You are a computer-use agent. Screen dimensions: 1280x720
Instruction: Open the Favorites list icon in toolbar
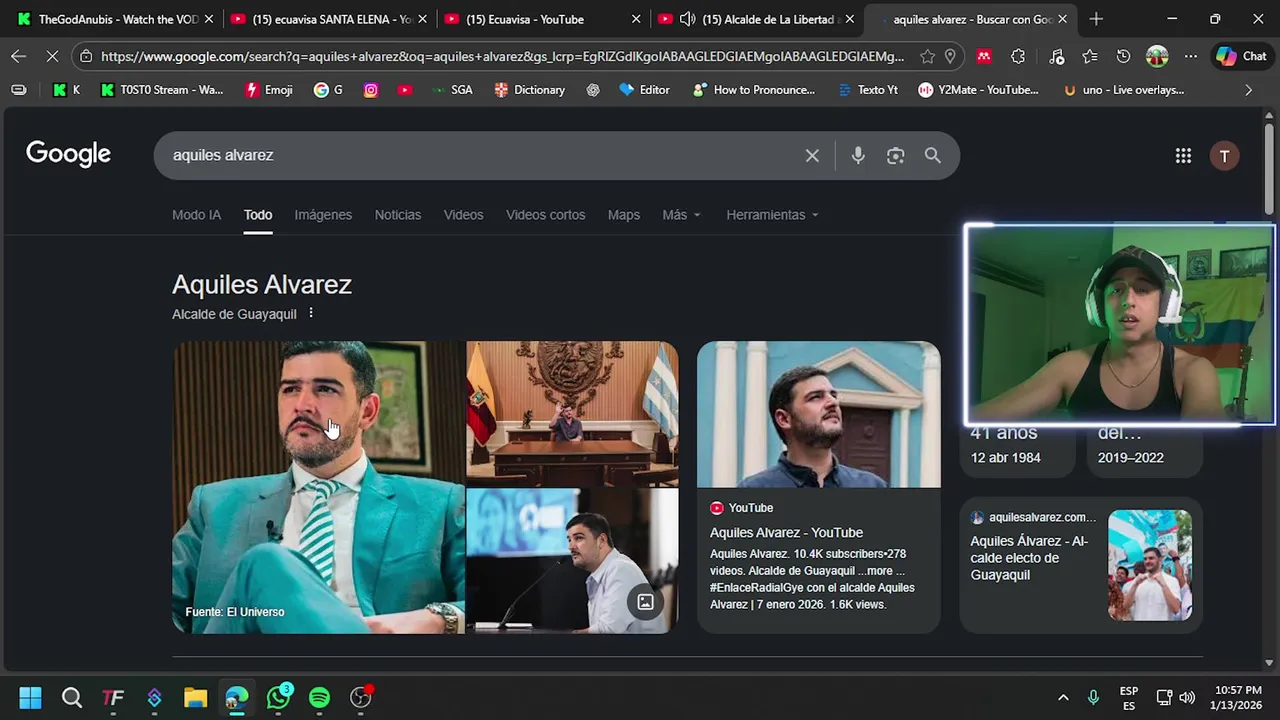click(1090, 57)
